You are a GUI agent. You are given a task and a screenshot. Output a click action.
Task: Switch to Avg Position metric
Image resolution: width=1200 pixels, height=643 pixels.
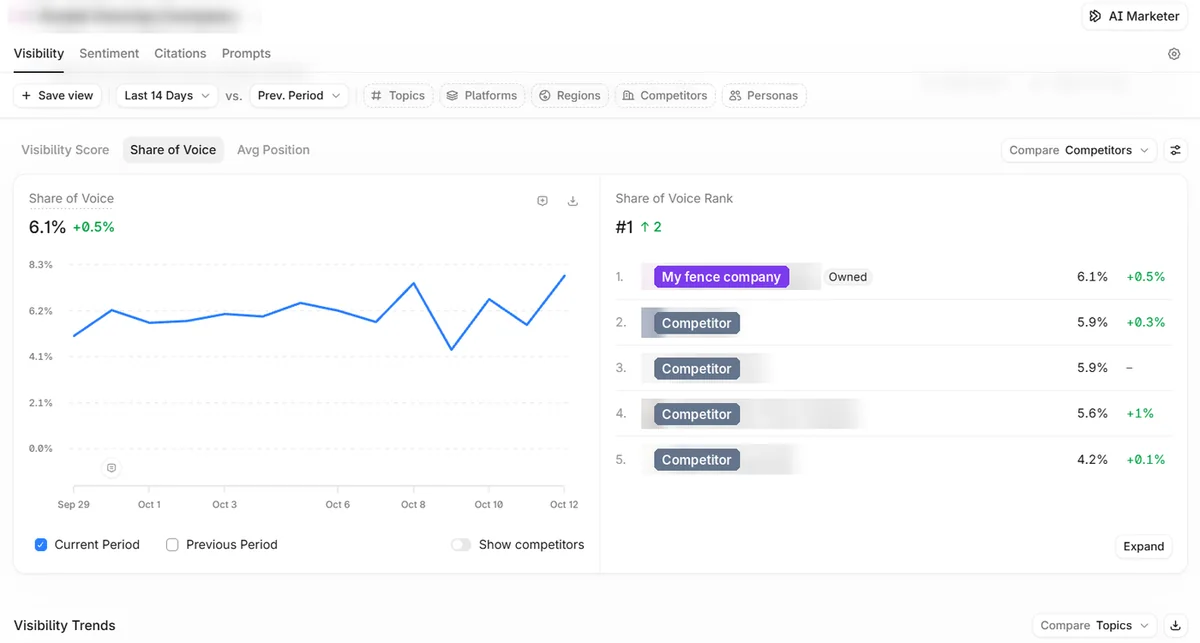coord(273,150)
